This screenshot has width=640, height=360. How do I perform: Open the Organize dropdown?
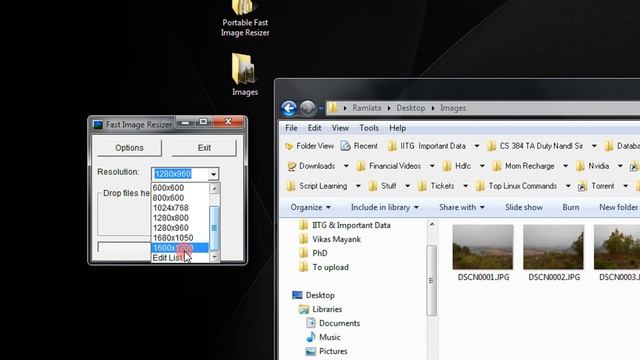[310, 207]
